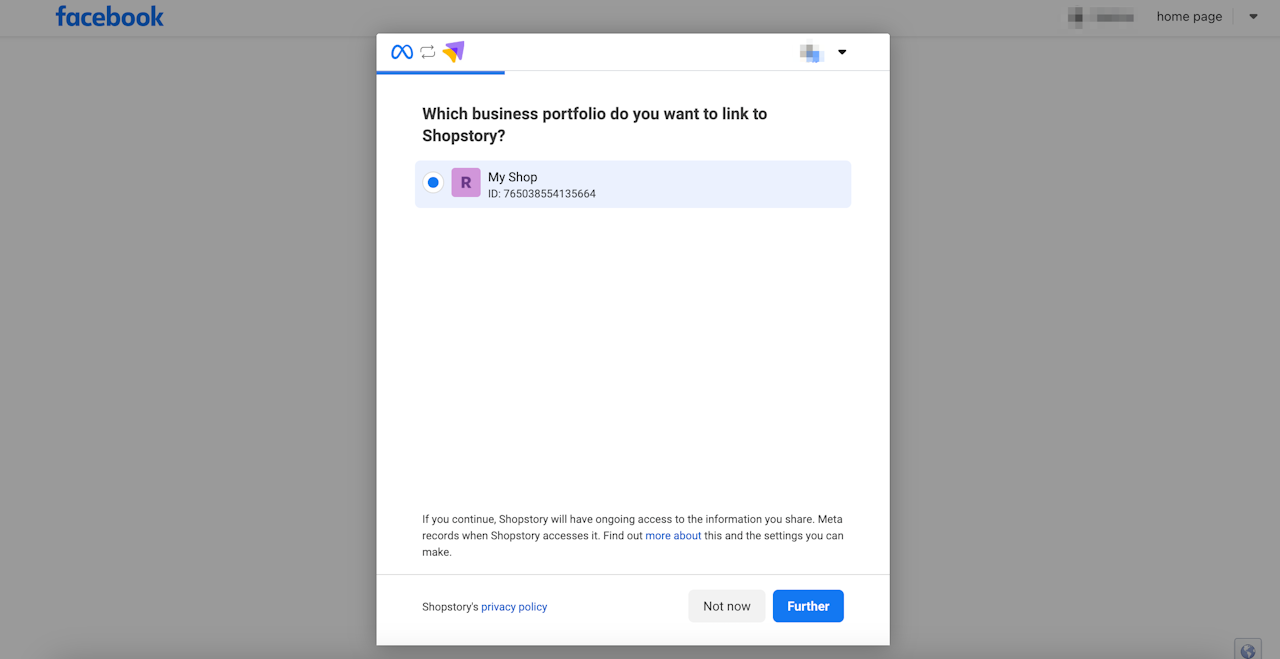Click the My Shop portfolio name

[x=513, y=177]
